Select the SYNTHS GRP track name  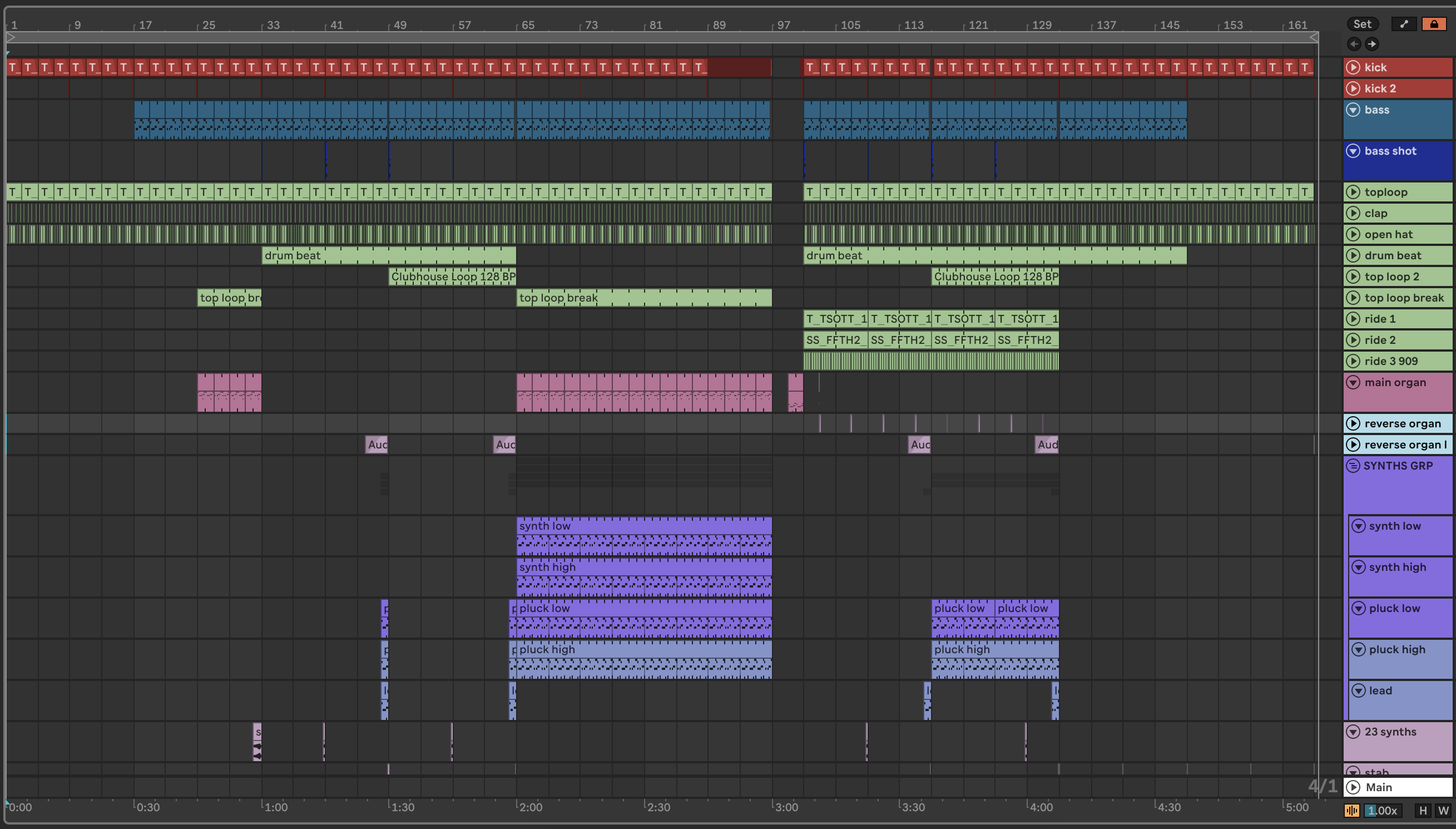click(x=1398, y=465)
